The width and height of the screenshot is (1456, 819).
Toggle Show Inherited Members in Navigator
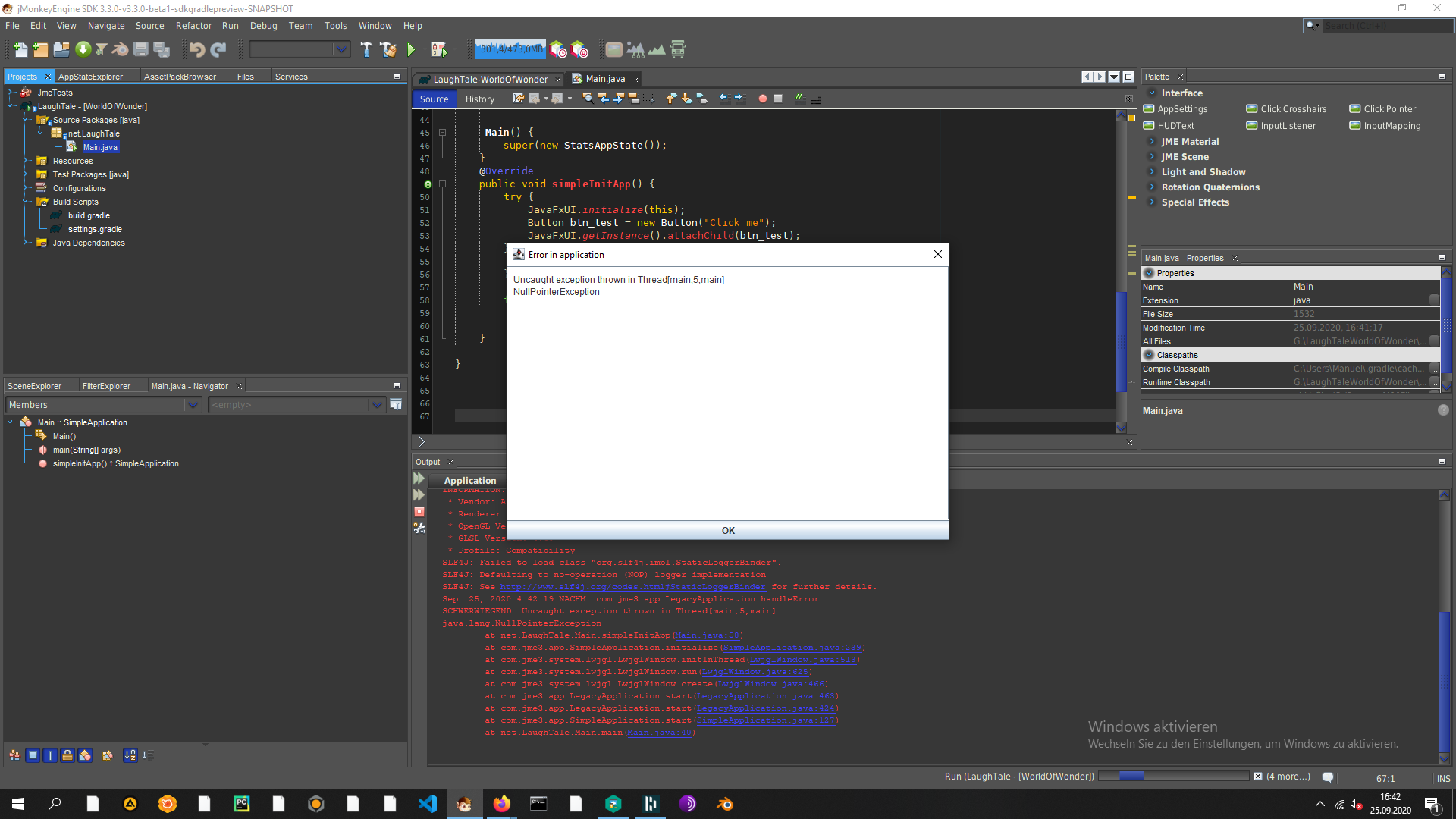15,755
